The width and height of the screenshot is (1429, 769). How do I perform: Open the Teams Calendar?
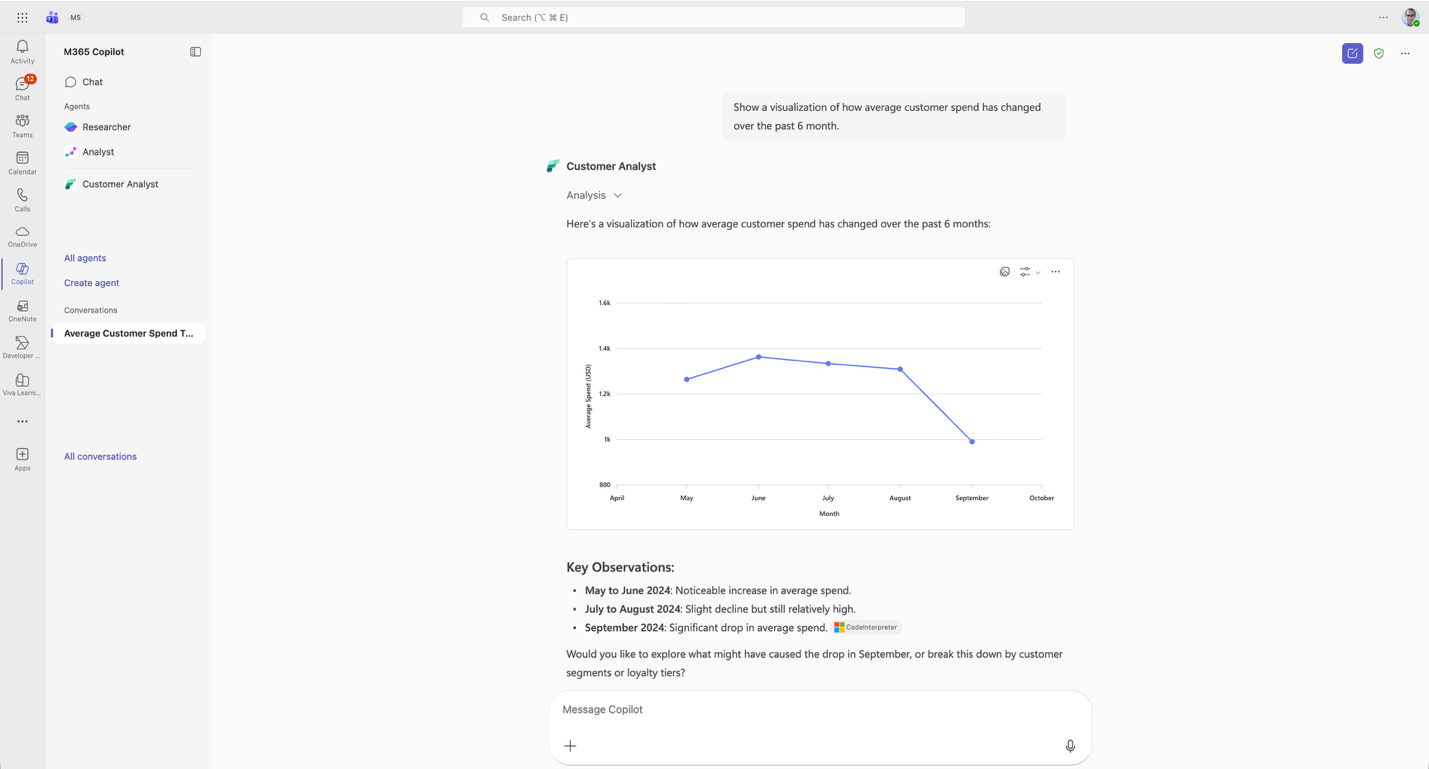point(21,161)
